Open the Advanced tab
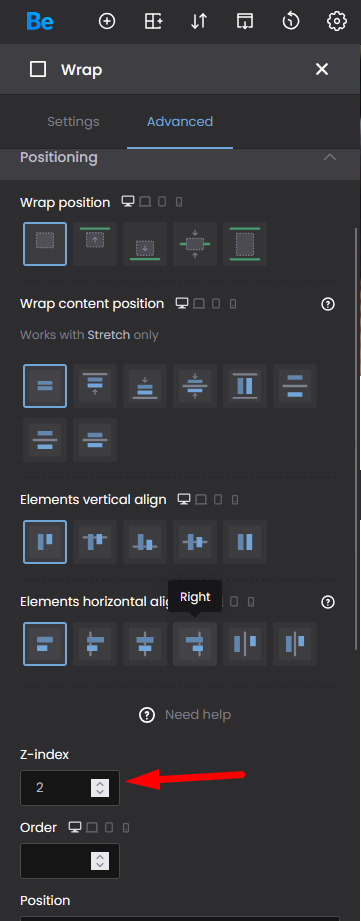Viewport: 361px width, 921px height. point(180,122)
